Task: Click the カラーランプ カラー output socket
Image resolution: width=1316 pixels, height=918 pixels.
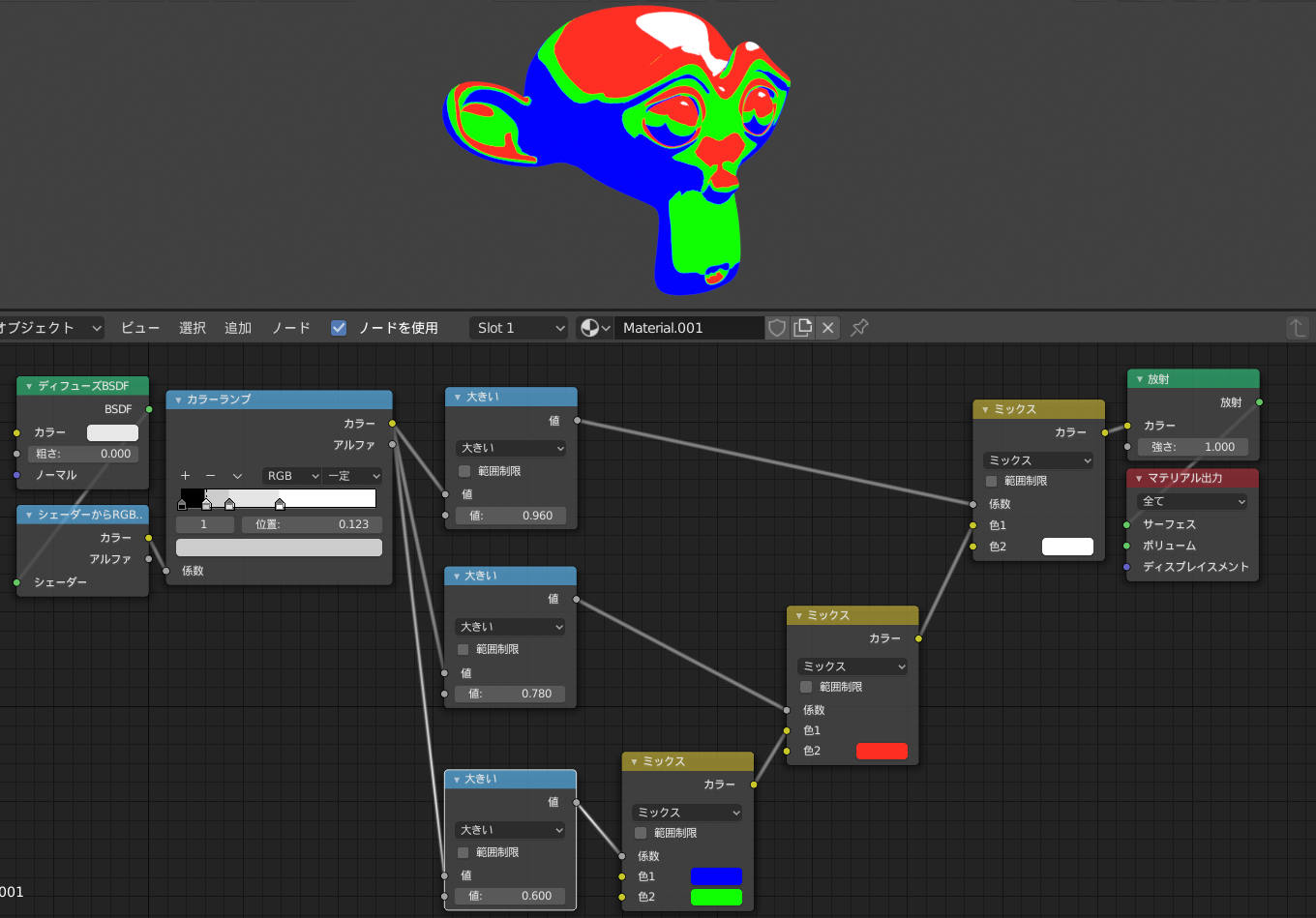Action: click(x=392, y=424)
